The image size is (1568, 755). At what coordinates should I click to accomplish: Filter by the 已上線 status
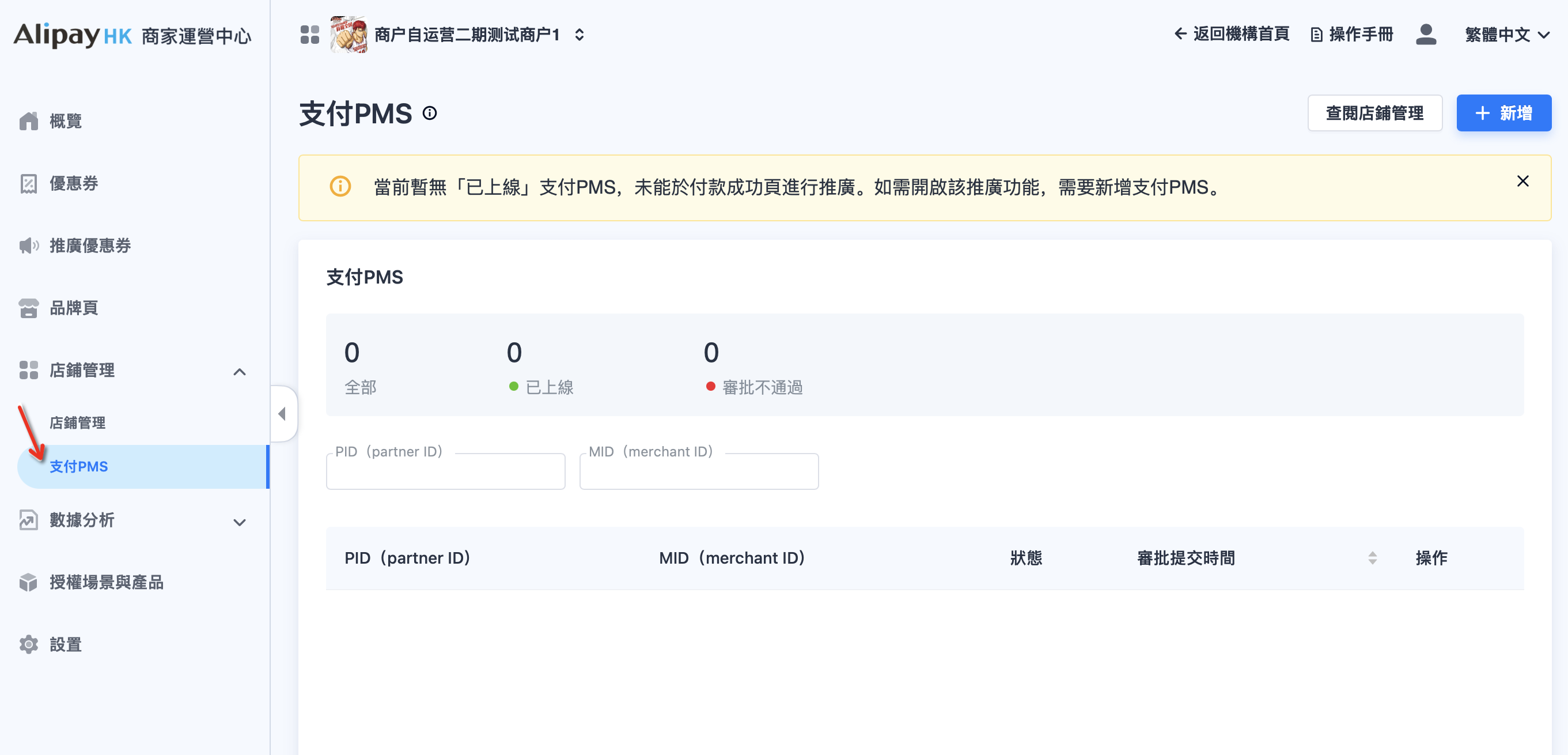coord(540,367)
